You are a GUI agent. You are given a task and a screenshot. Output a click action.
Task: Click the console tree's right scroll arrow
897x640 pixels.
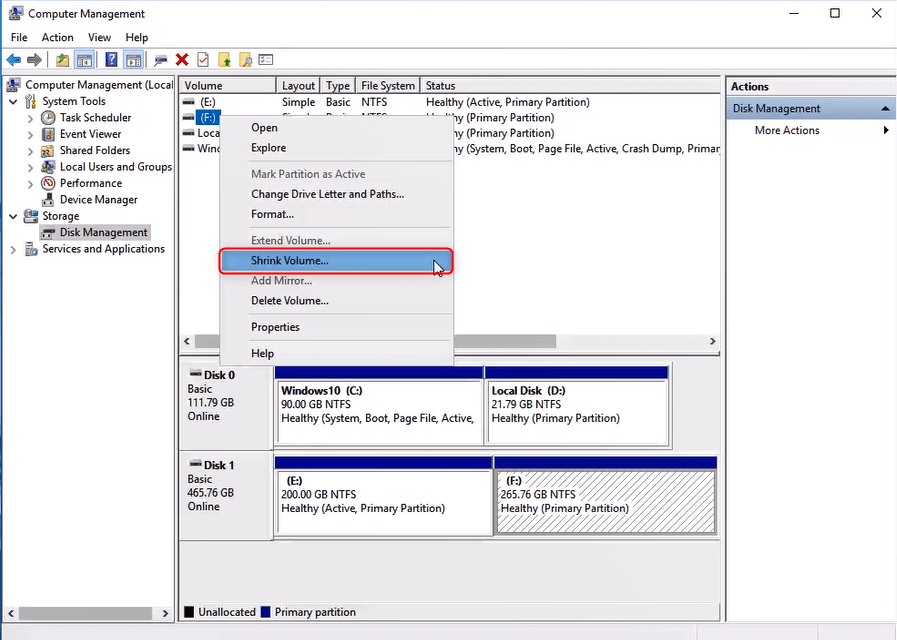[x=165, y=613]
